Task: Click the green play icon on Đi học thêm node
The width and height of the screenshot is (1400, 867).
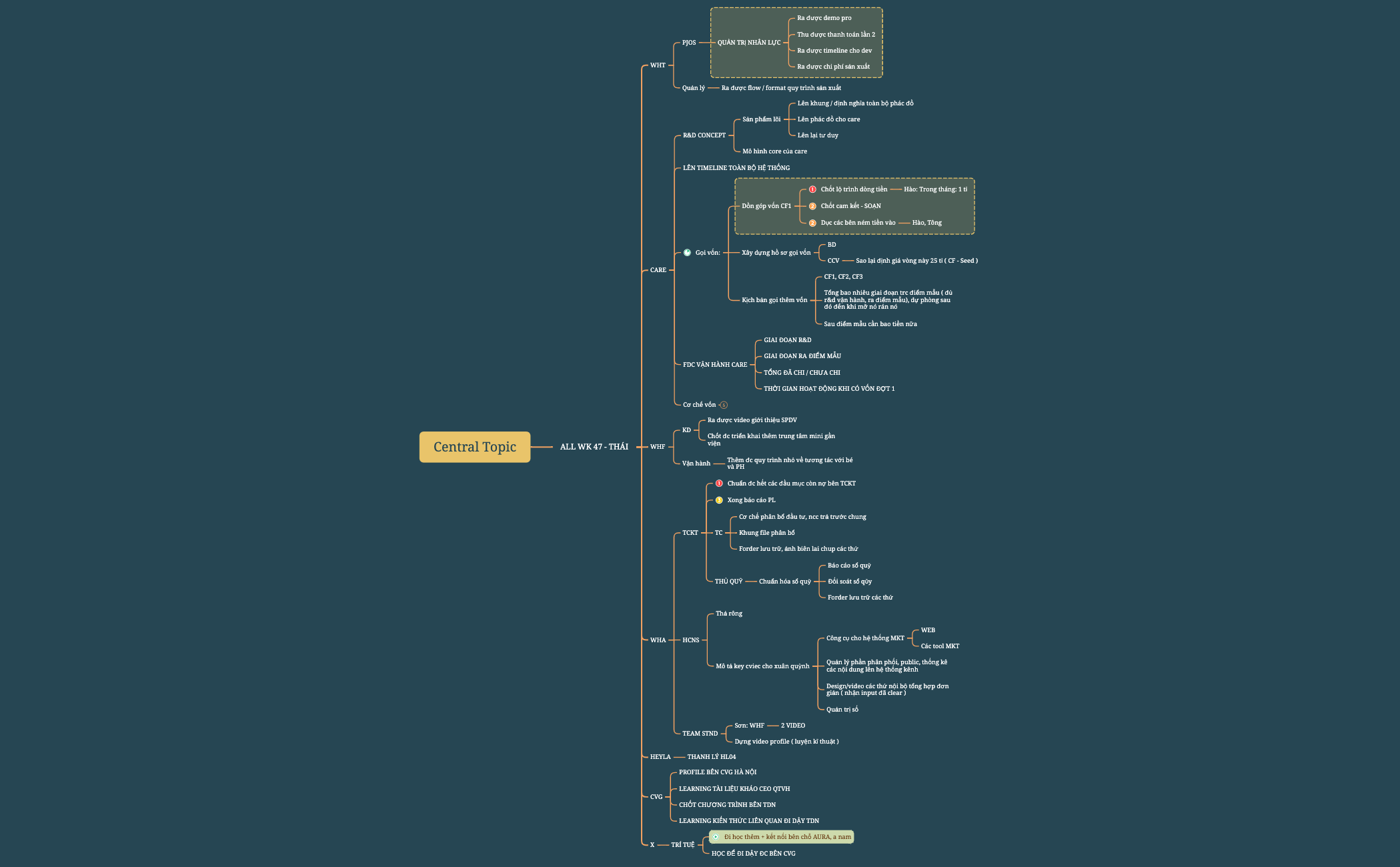Action: coord(716,837)
